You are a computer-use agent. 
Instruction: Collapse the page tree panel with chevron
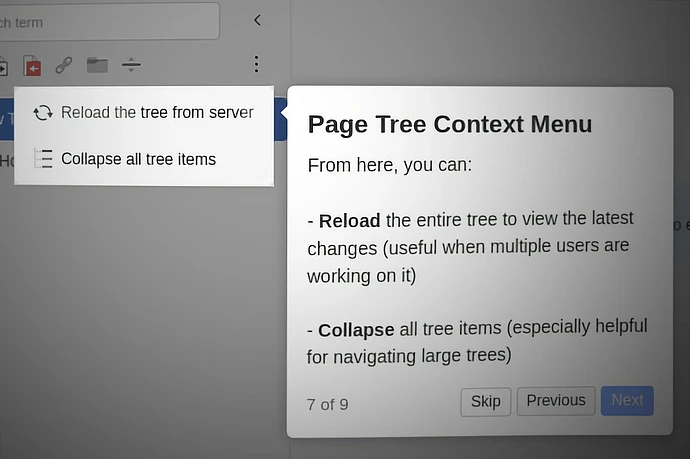(257, 20)
